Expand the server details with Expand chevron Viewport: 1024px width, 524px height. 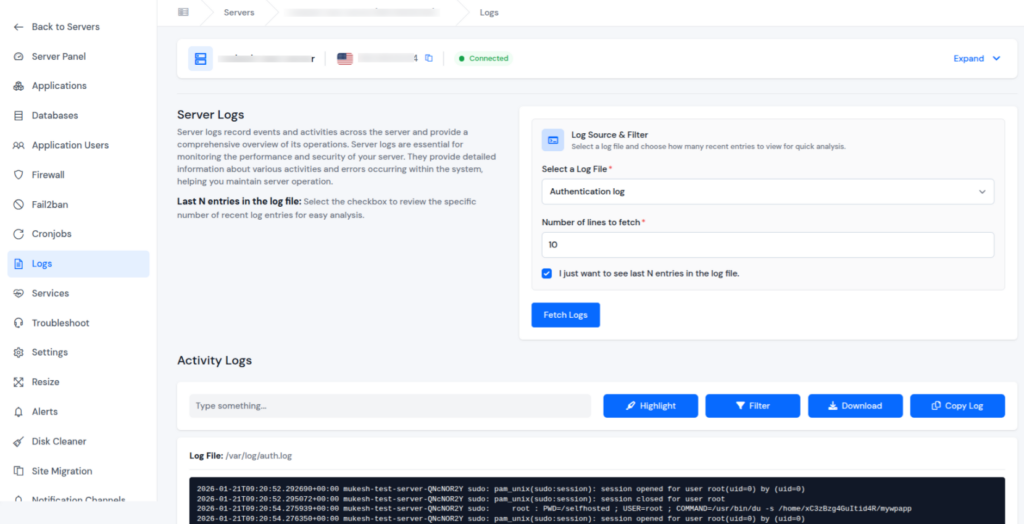pyautogui.click(x=977, y=59)
